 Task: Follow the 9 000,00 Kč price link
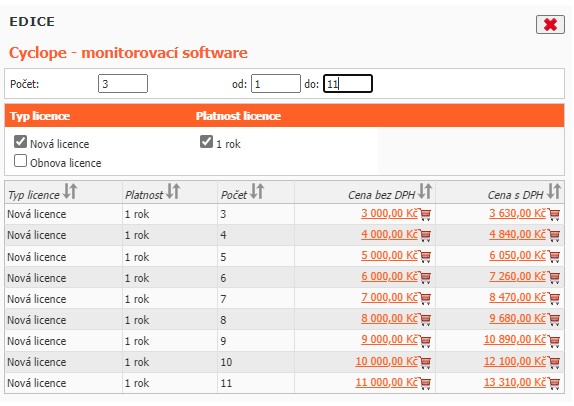tap(390, 339)
